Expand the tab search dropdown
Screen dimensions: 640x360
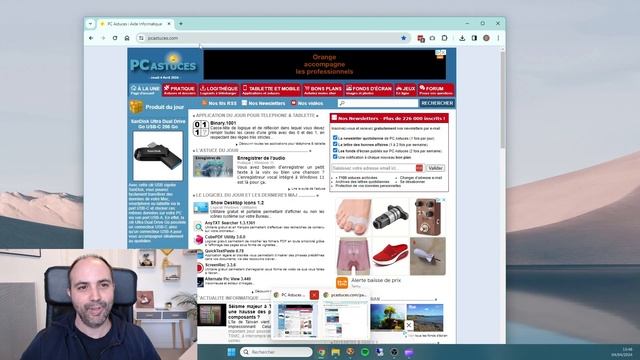[90, 24]
